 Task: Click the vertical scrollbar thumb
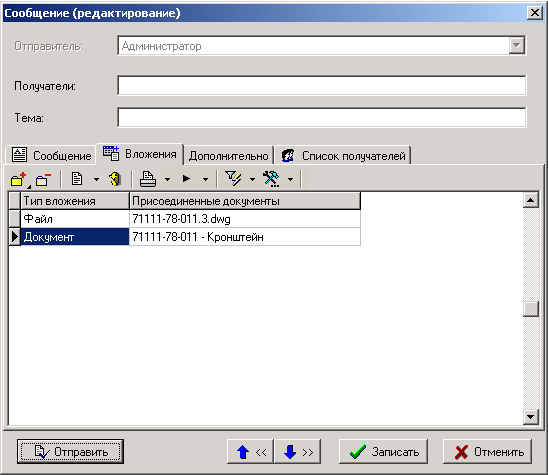(531, 309)
